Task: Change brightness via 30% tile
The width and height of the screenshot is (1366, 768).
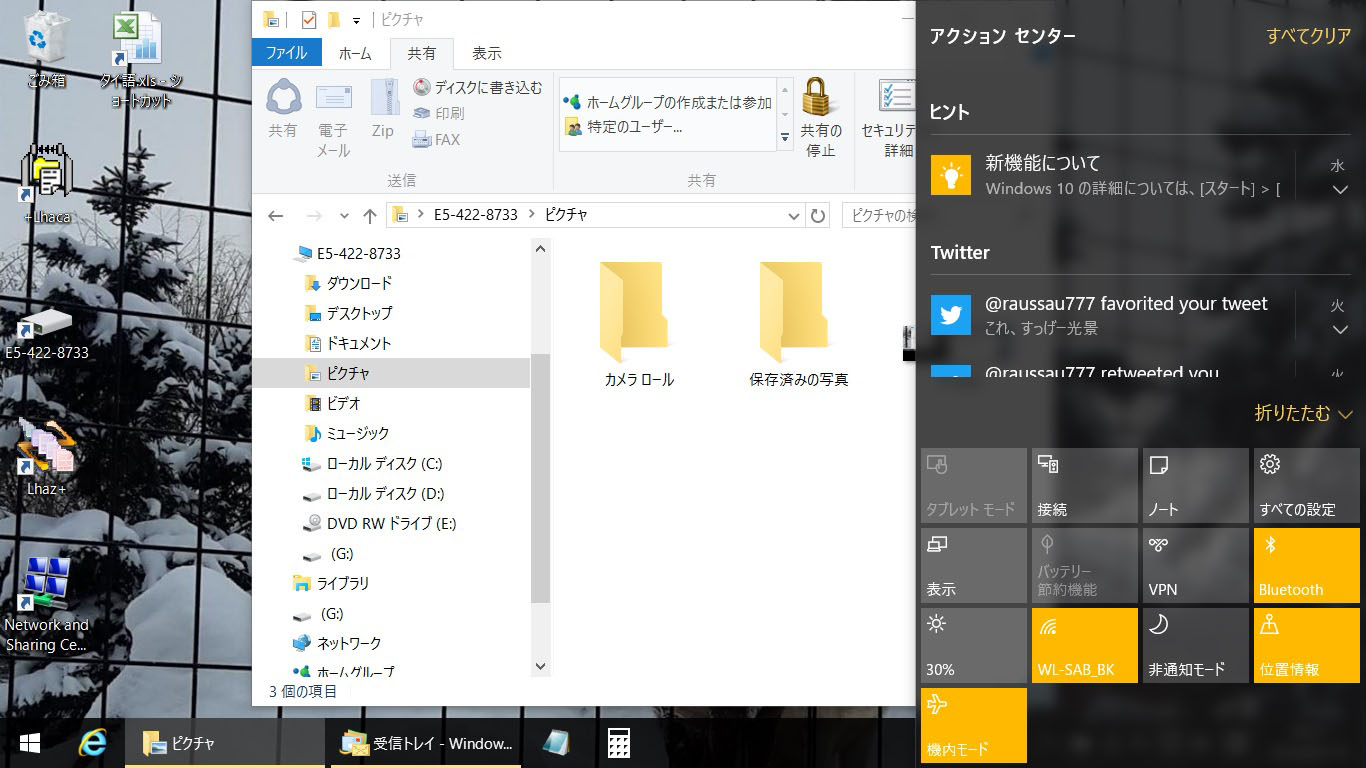Action: click(974, 645)
